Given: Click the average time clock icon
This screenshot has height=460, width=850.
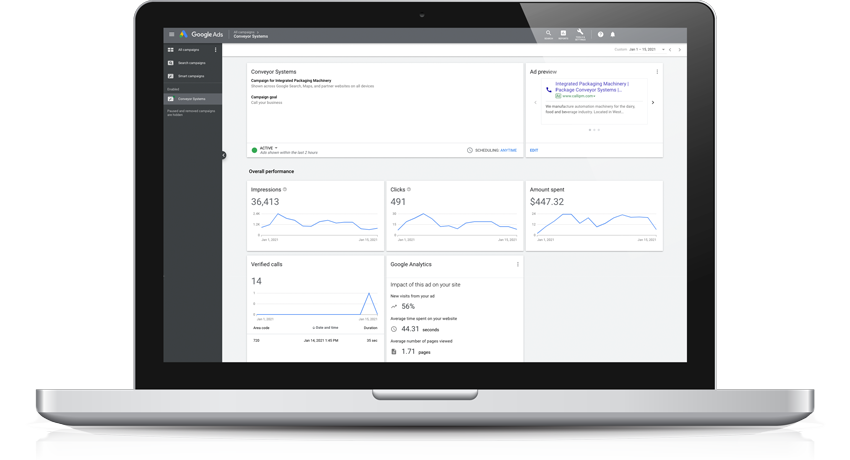Looking at the screenshot, I should [x=394, y=329].
